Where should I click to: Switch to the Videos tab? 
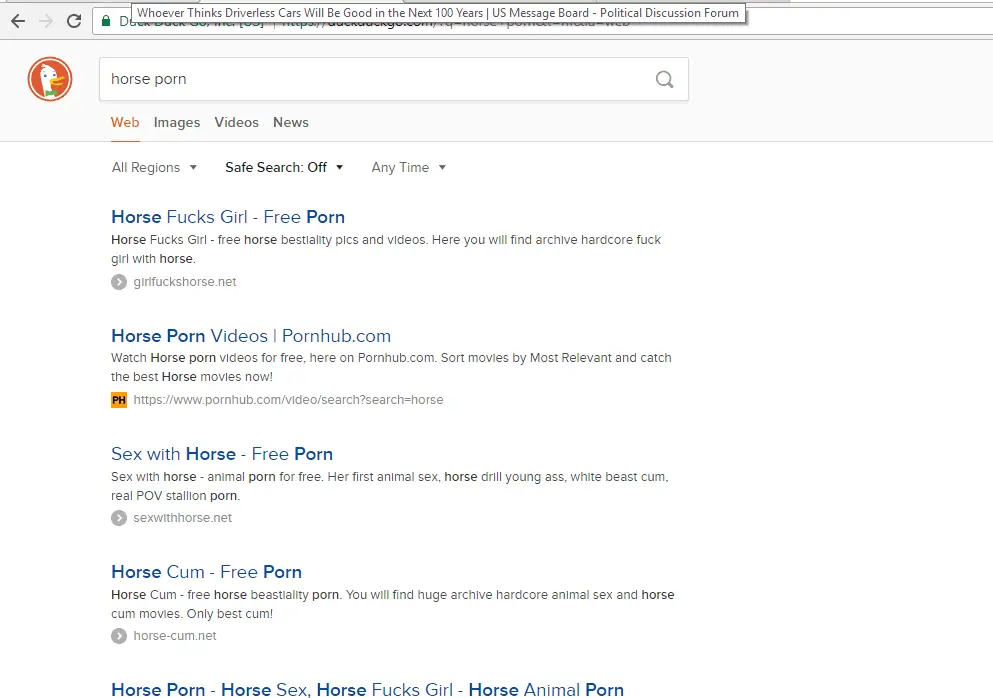(236, 123)
